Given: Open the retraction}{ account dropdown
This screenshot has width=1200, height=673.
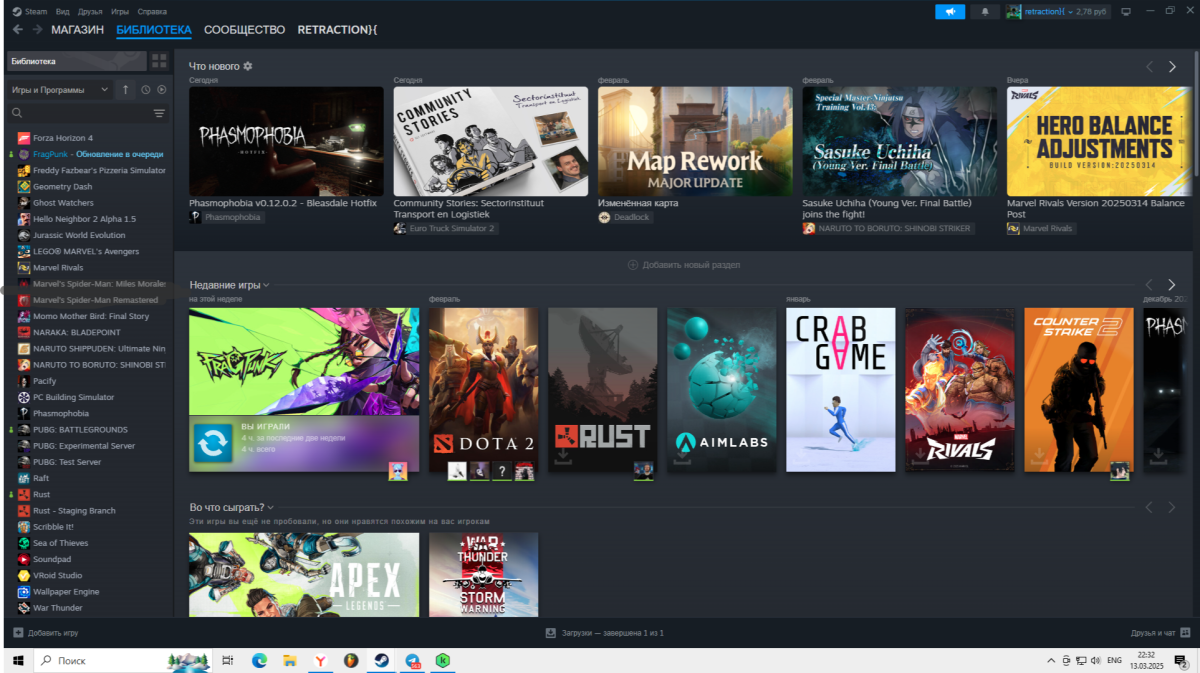Looking at the screenshot, I should pos(1057,11).
